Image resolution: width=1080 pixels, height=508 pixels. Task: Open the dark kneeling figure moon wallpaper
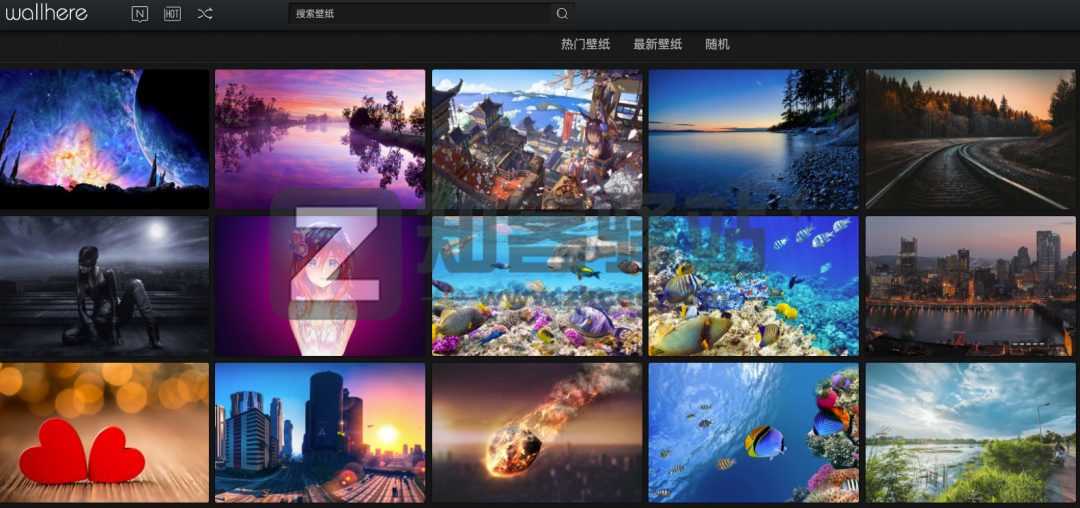(x=104, y=285)
